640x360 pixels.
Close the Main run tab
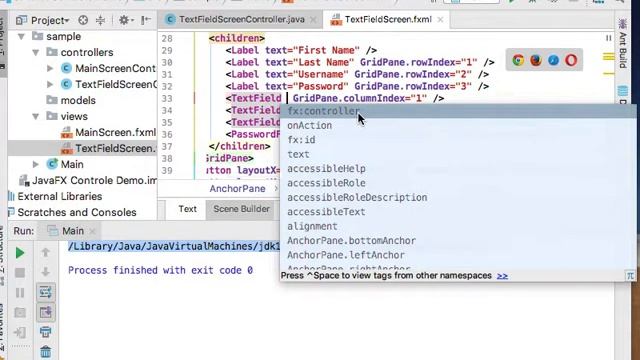(x=93, y=231)
